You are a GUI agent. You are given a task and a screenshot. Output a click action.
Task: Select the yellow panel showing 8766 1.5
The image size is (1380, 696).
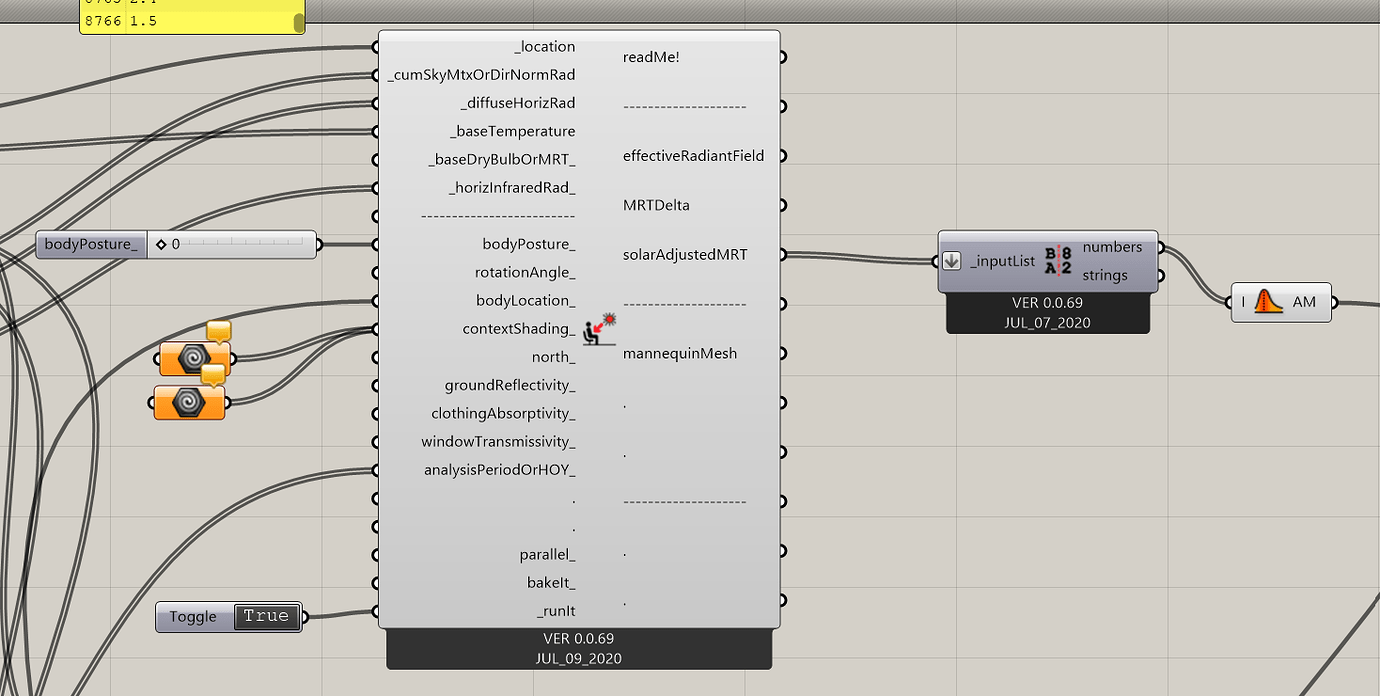click(x=190, y=20)
